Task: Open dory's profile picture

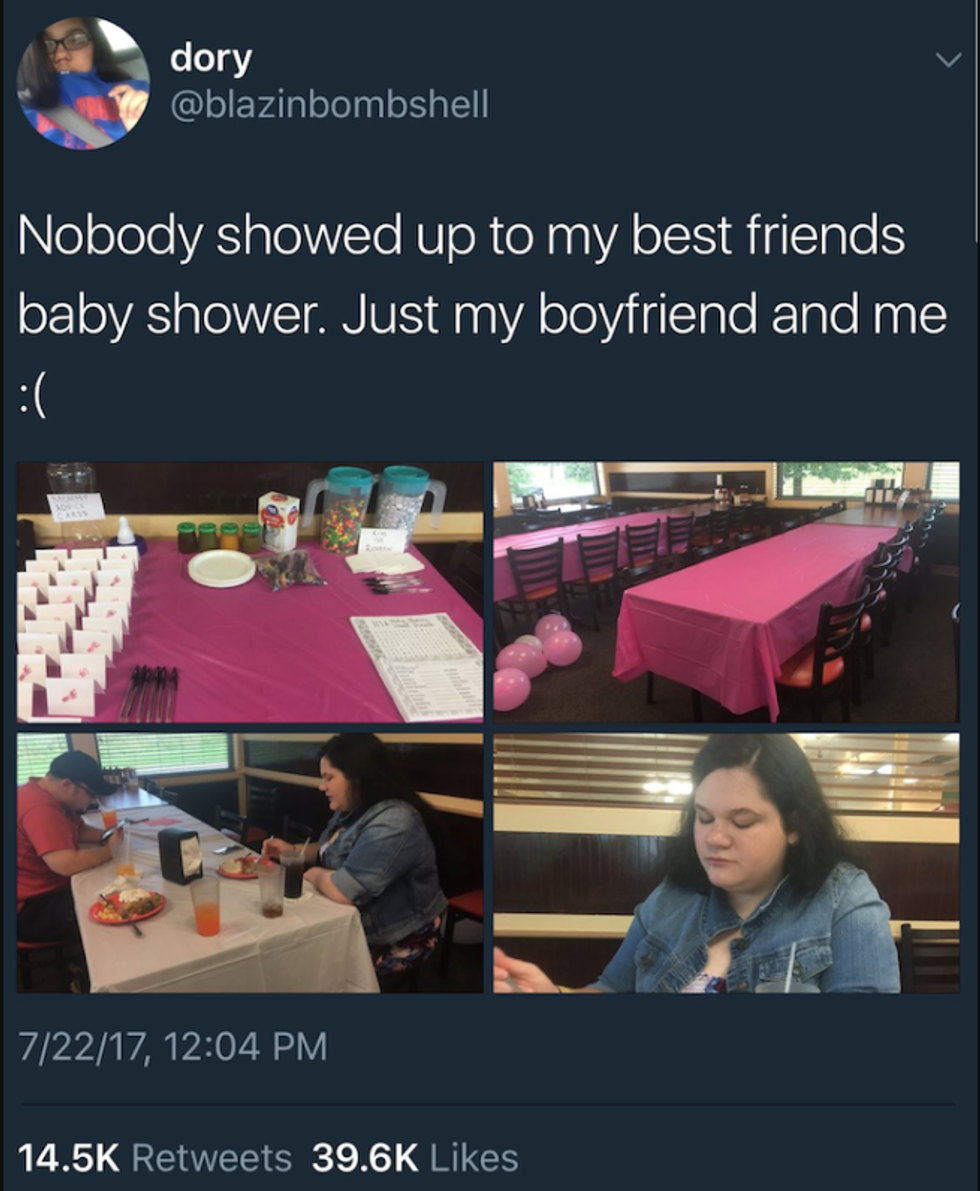Action: 83,83
